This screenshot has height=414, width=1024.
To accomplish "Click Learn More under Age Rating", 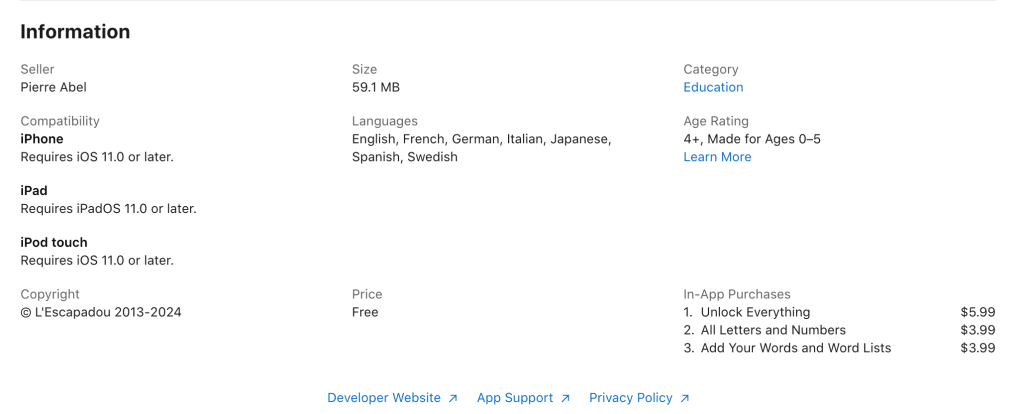I will click(717, 157).
